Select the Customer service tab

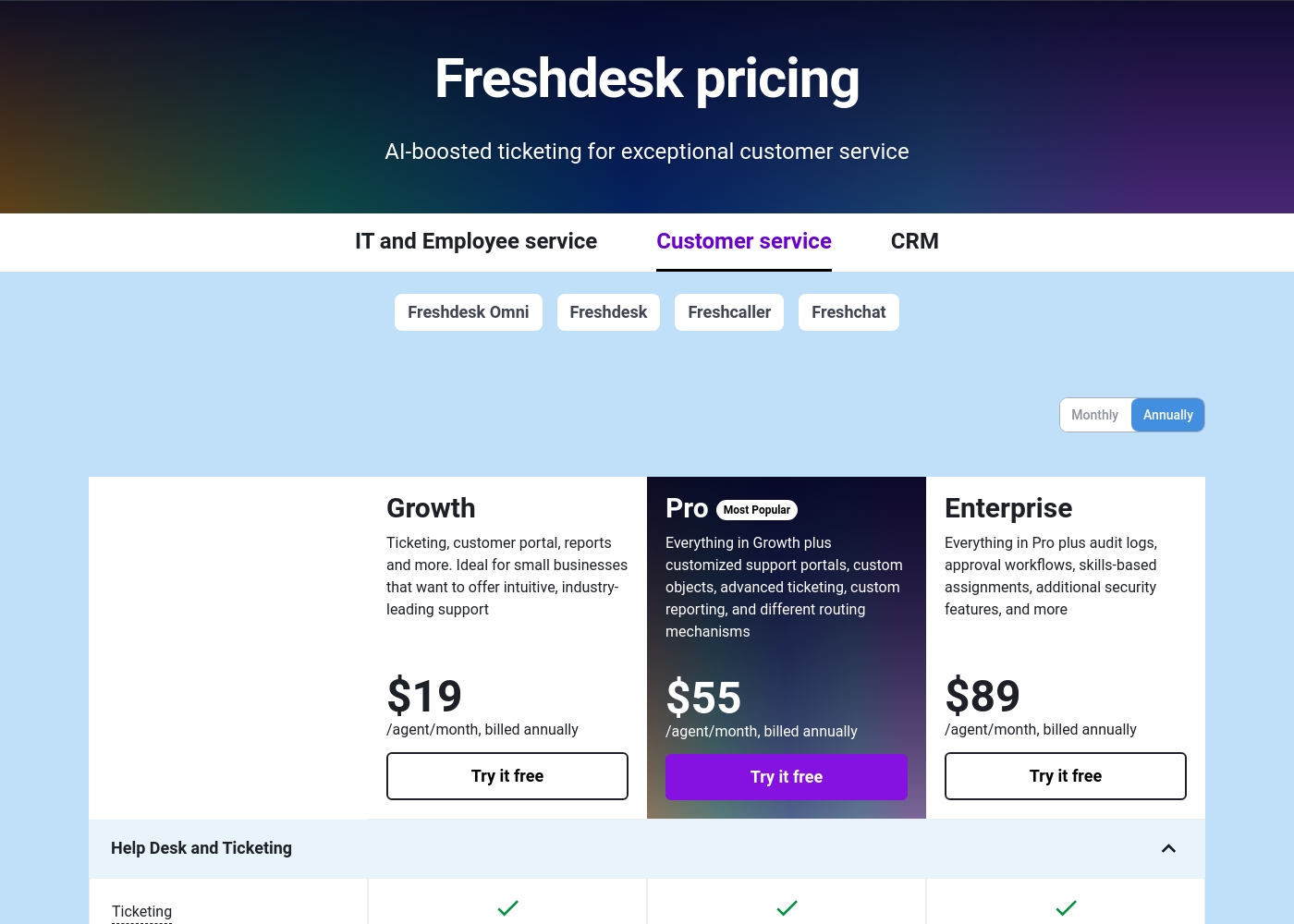coord(744,241)
